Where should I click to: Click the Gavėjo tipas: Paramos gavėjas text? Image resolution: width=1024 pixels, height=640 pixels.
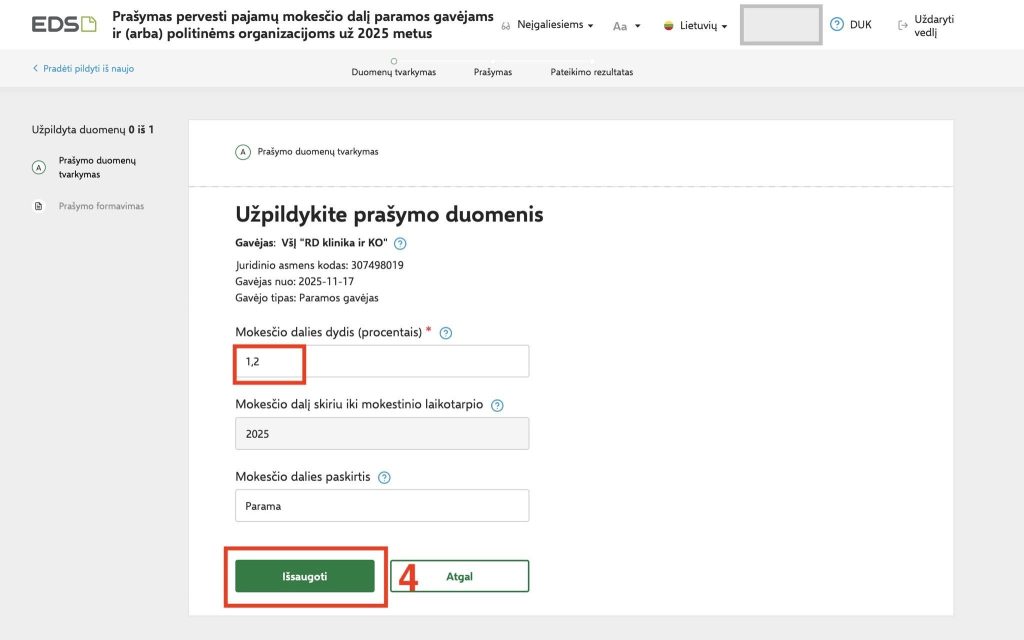[307, 298]
